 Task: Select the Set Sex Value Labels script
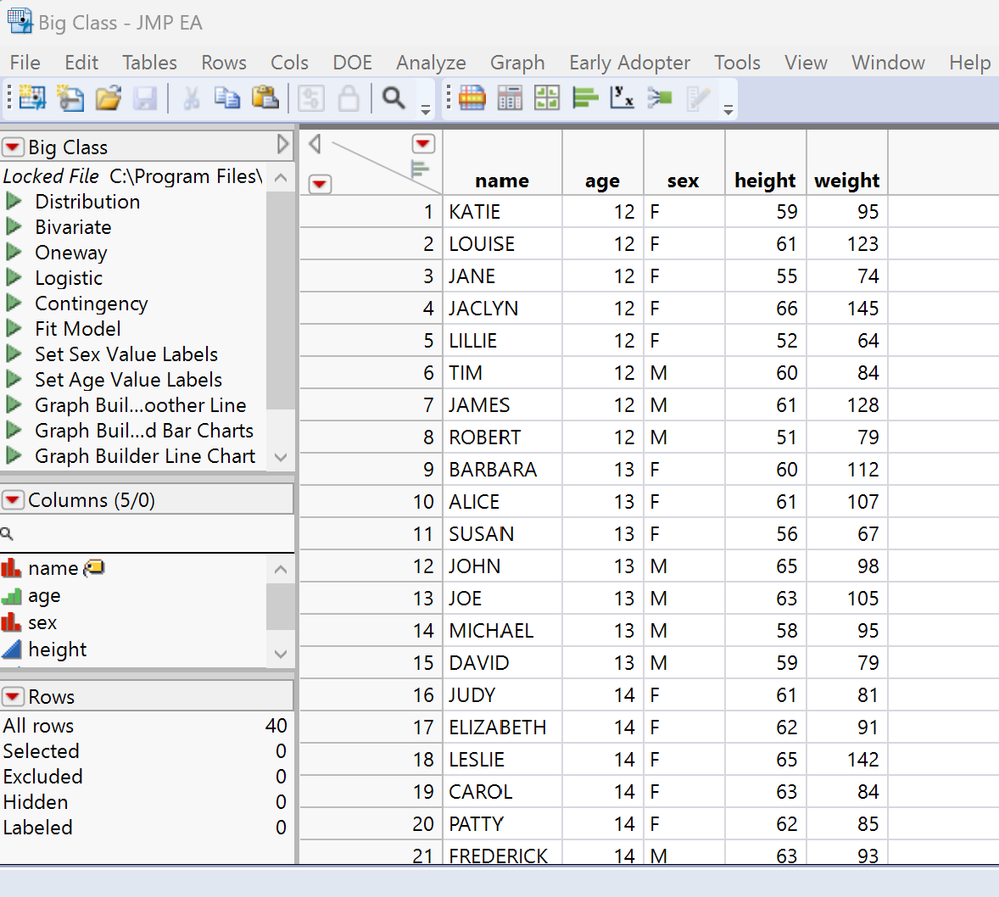[x=126, y=354]
